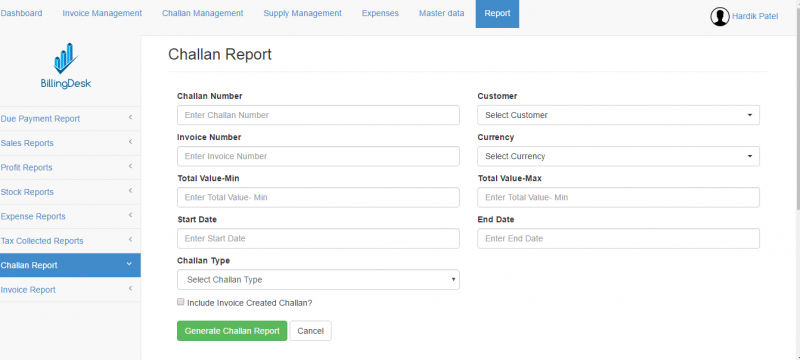800x360 pixels.
Task: Open the Select Customer dropdown
Action: [618, 115]
